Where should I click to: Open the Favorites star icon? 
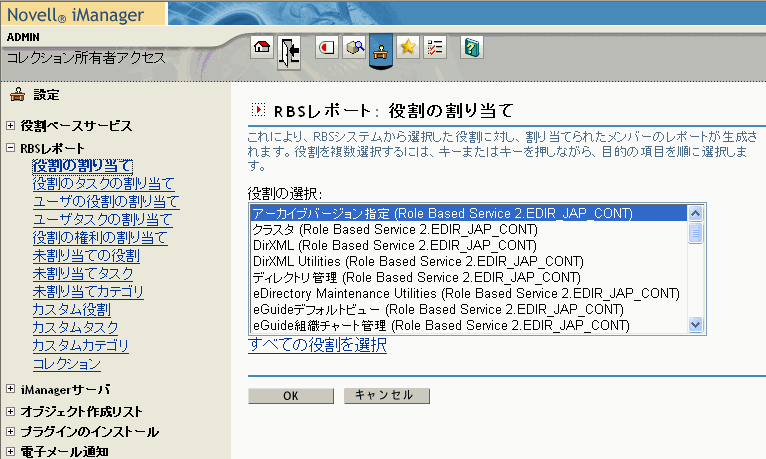(408, 47)
